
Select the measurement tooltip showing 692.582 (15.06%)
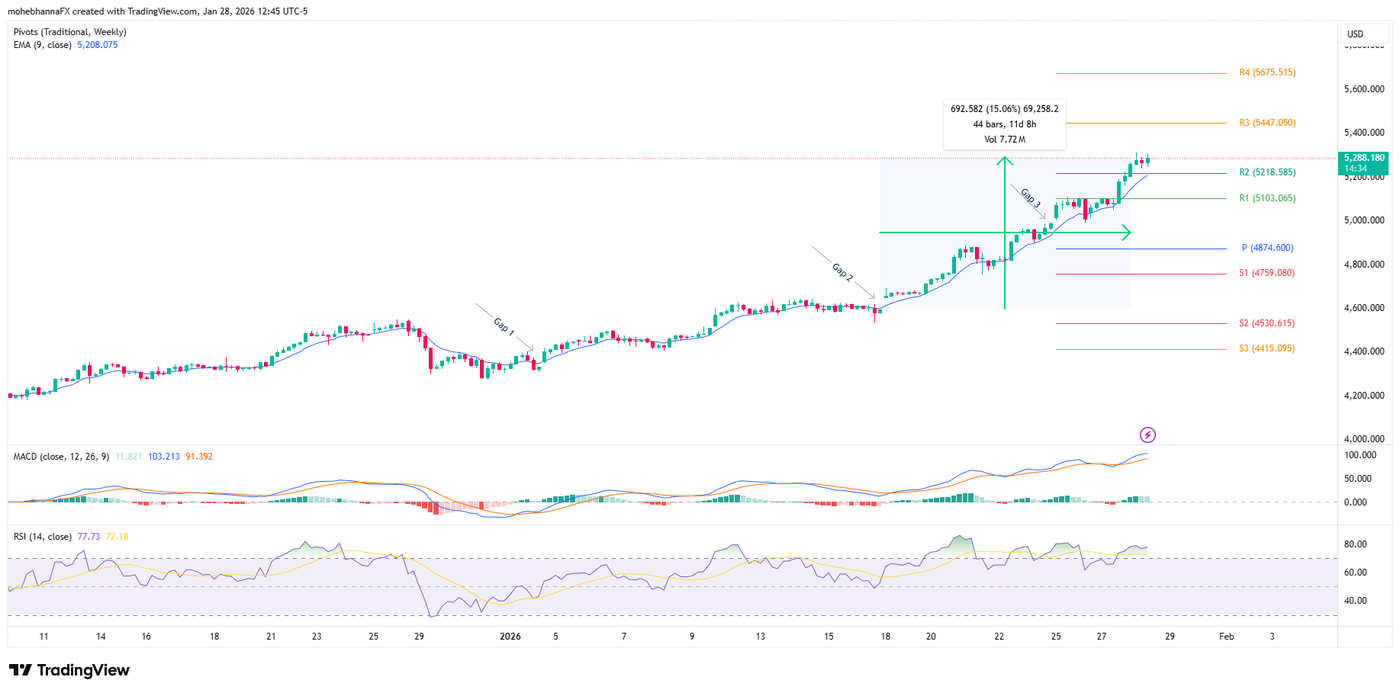[x=1005, y=125]
